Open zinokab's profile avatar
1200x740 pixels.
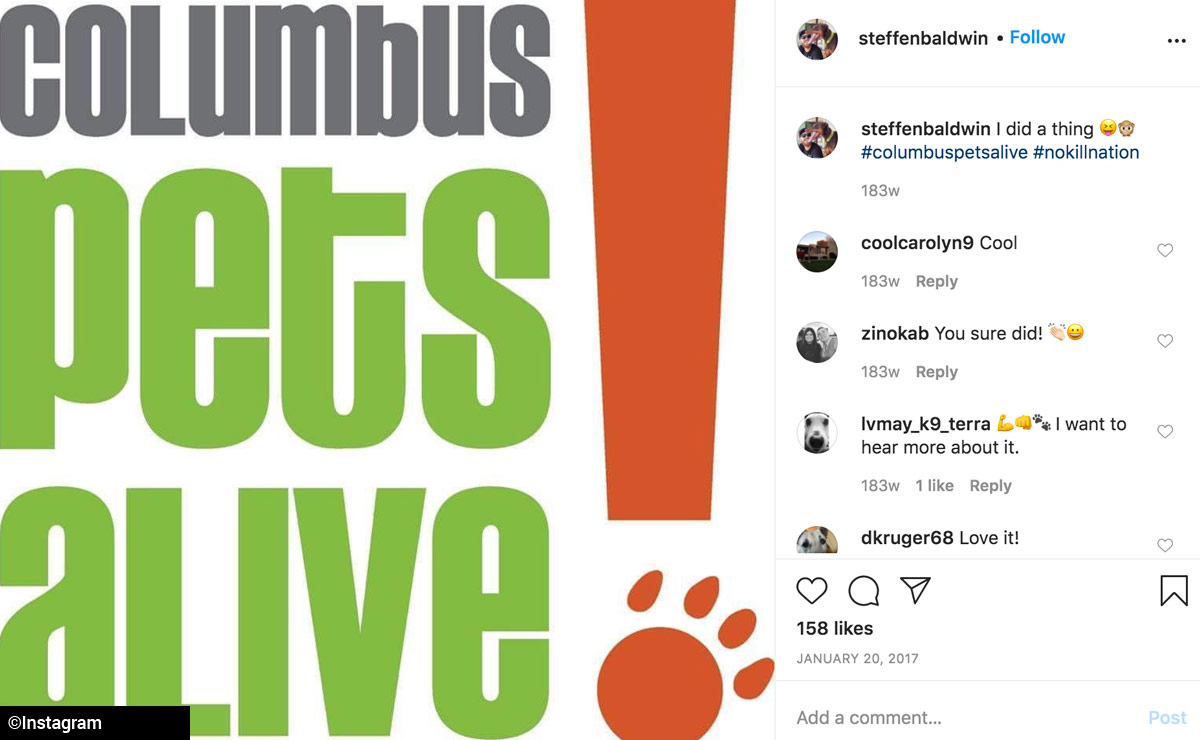point(817,342)
